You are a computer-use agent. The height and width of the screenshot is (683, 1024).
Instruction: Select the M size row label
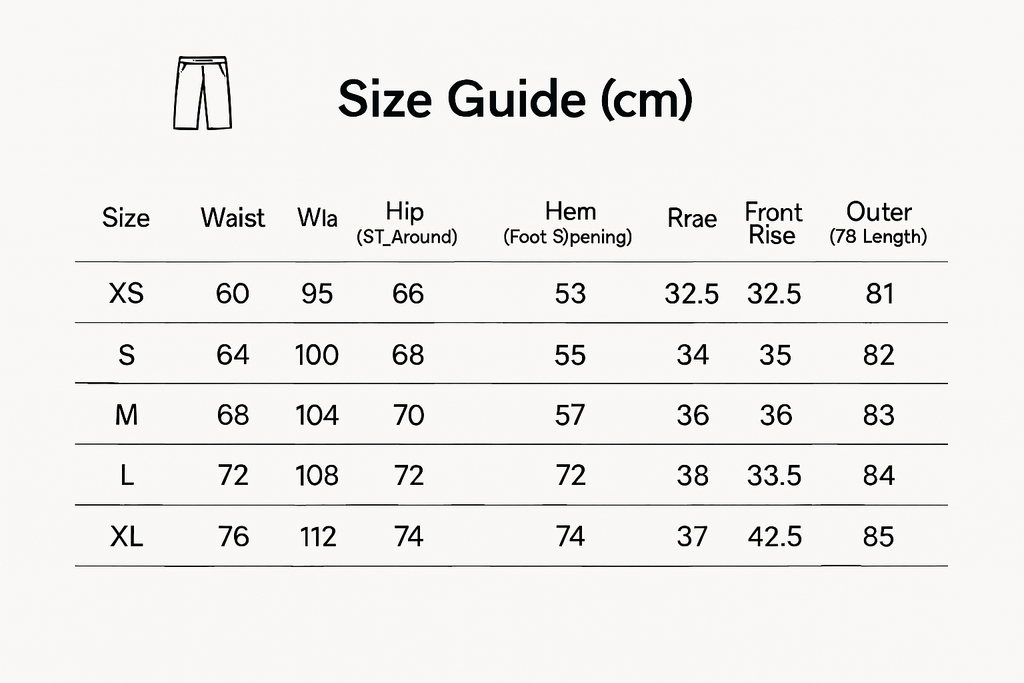tap(127, 415)
